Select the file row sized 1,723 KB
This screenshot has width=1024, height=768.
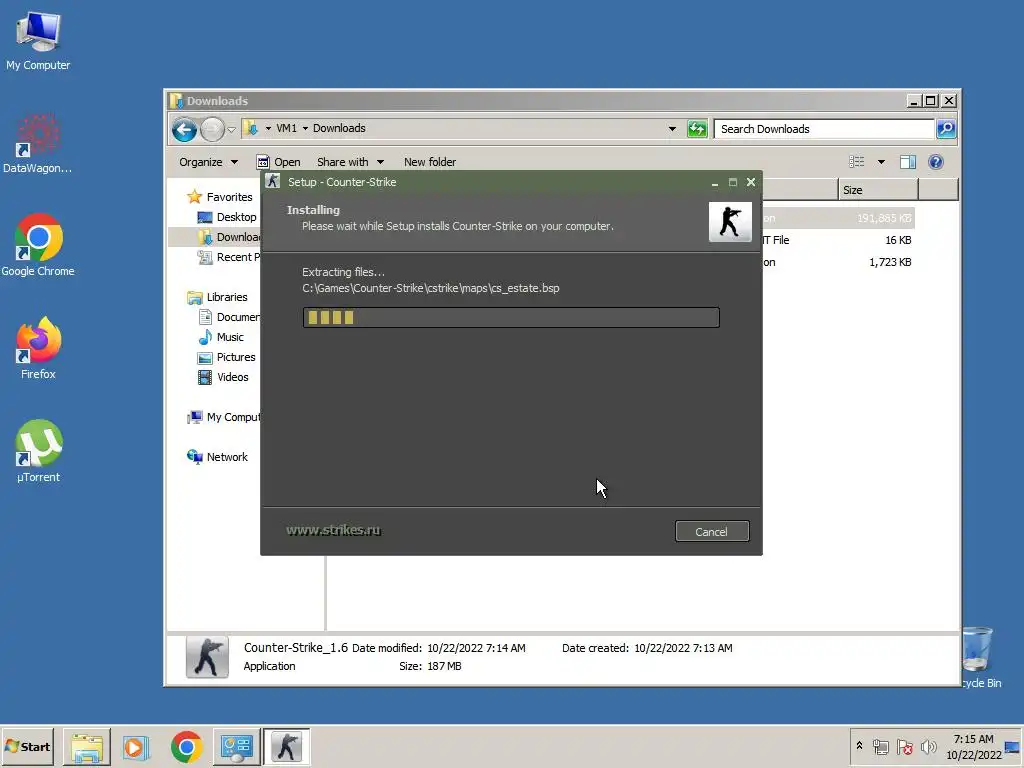pyautogui.click(x=838, y=263)
